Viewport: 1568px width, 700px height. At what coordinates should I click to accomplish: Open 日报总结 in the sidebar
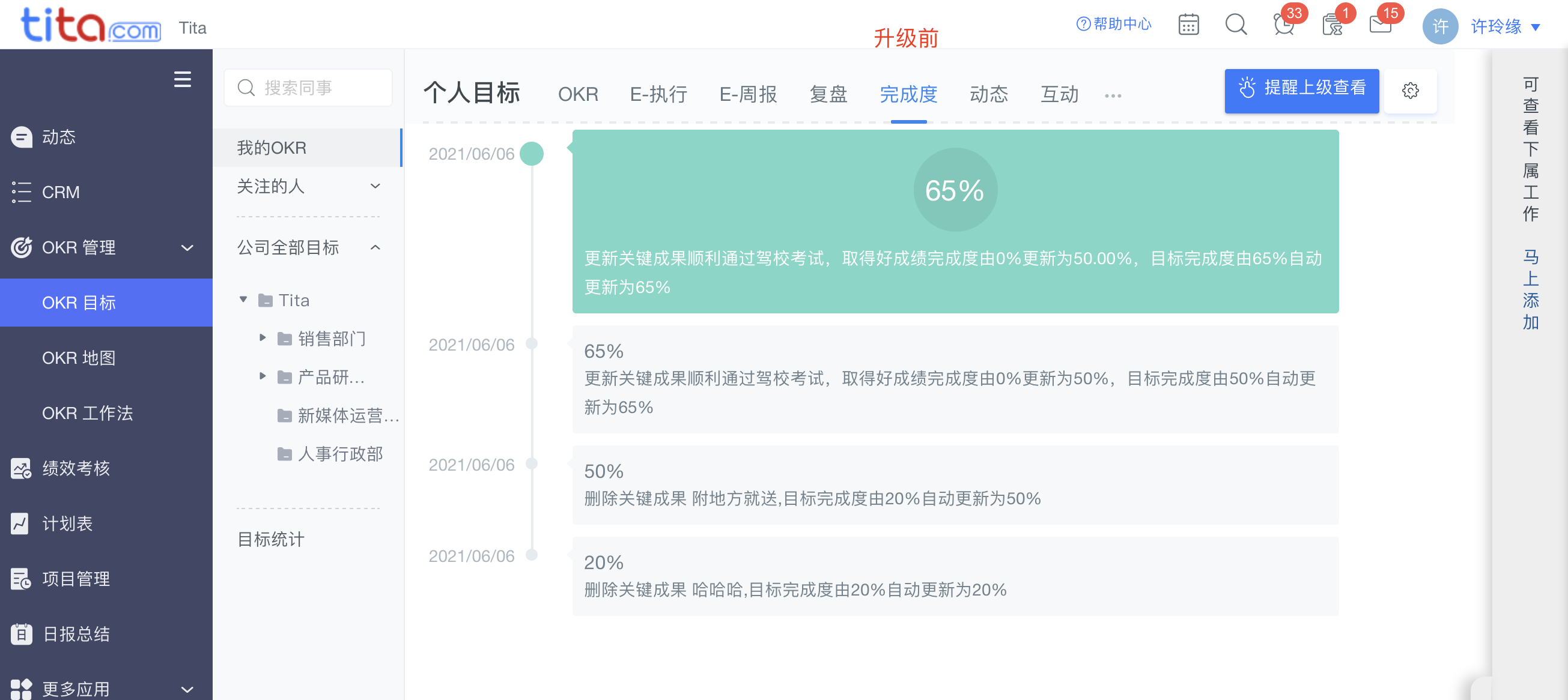76,634
